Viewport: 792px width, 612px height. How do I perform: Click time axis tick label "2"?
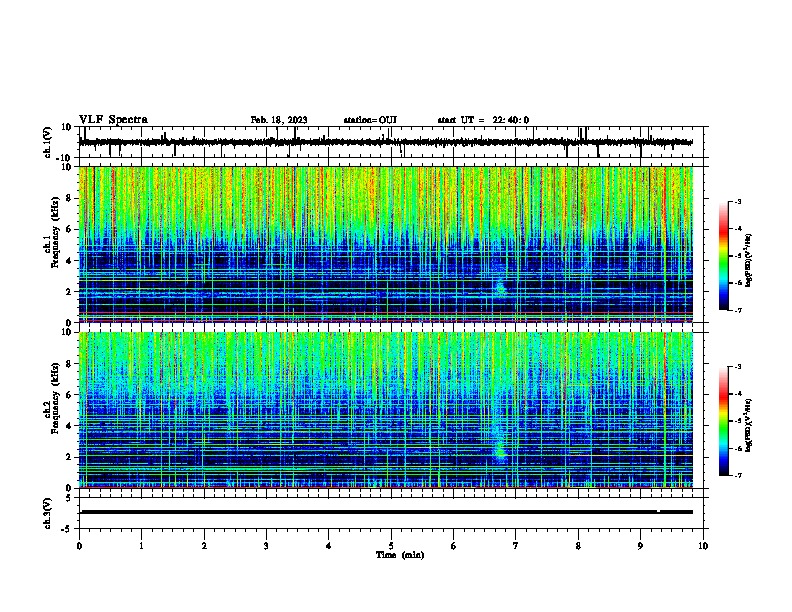tap(204, 546)
